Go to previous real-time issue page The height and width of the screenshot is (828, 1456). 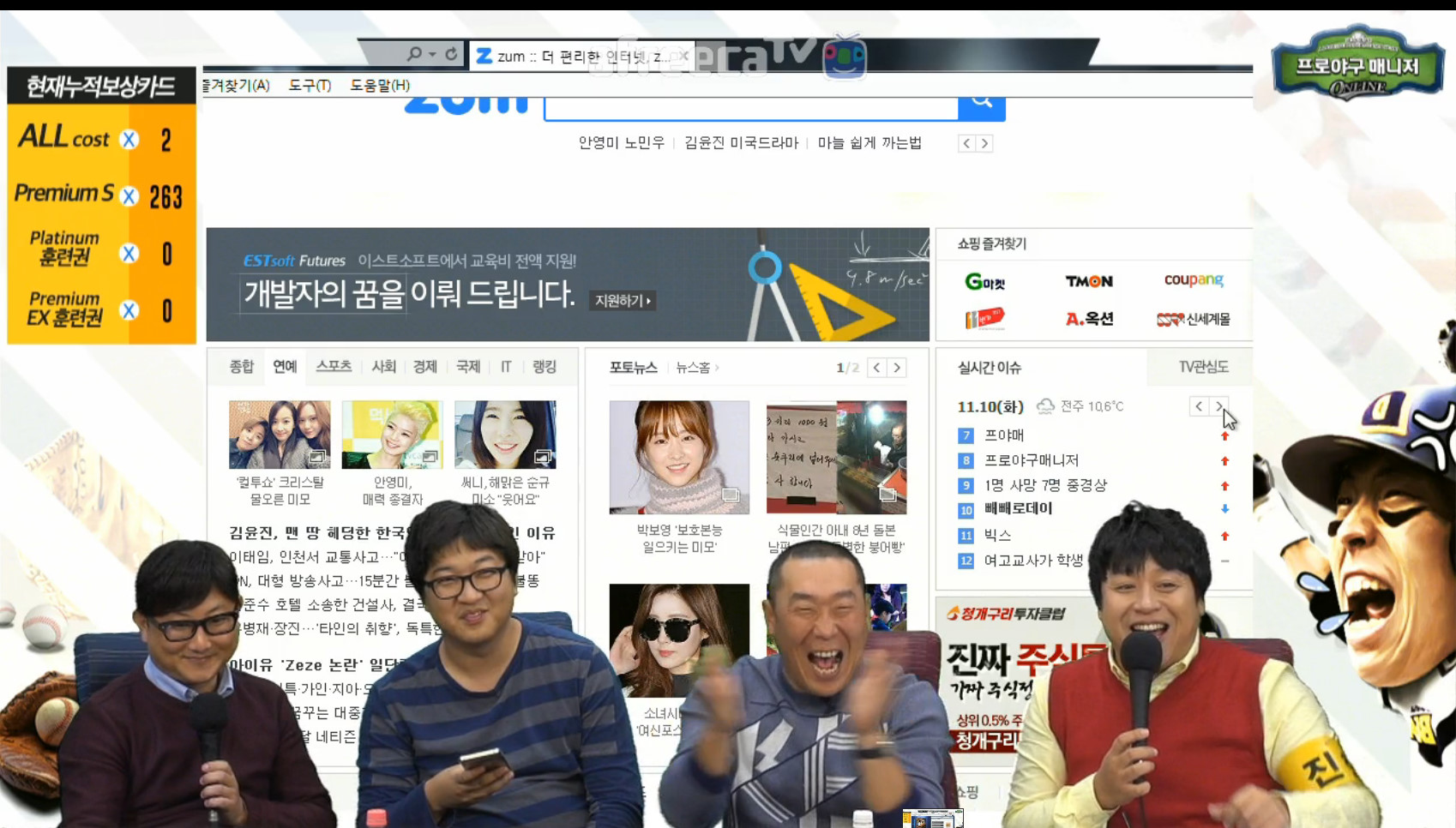click(x=1198, y=406)
